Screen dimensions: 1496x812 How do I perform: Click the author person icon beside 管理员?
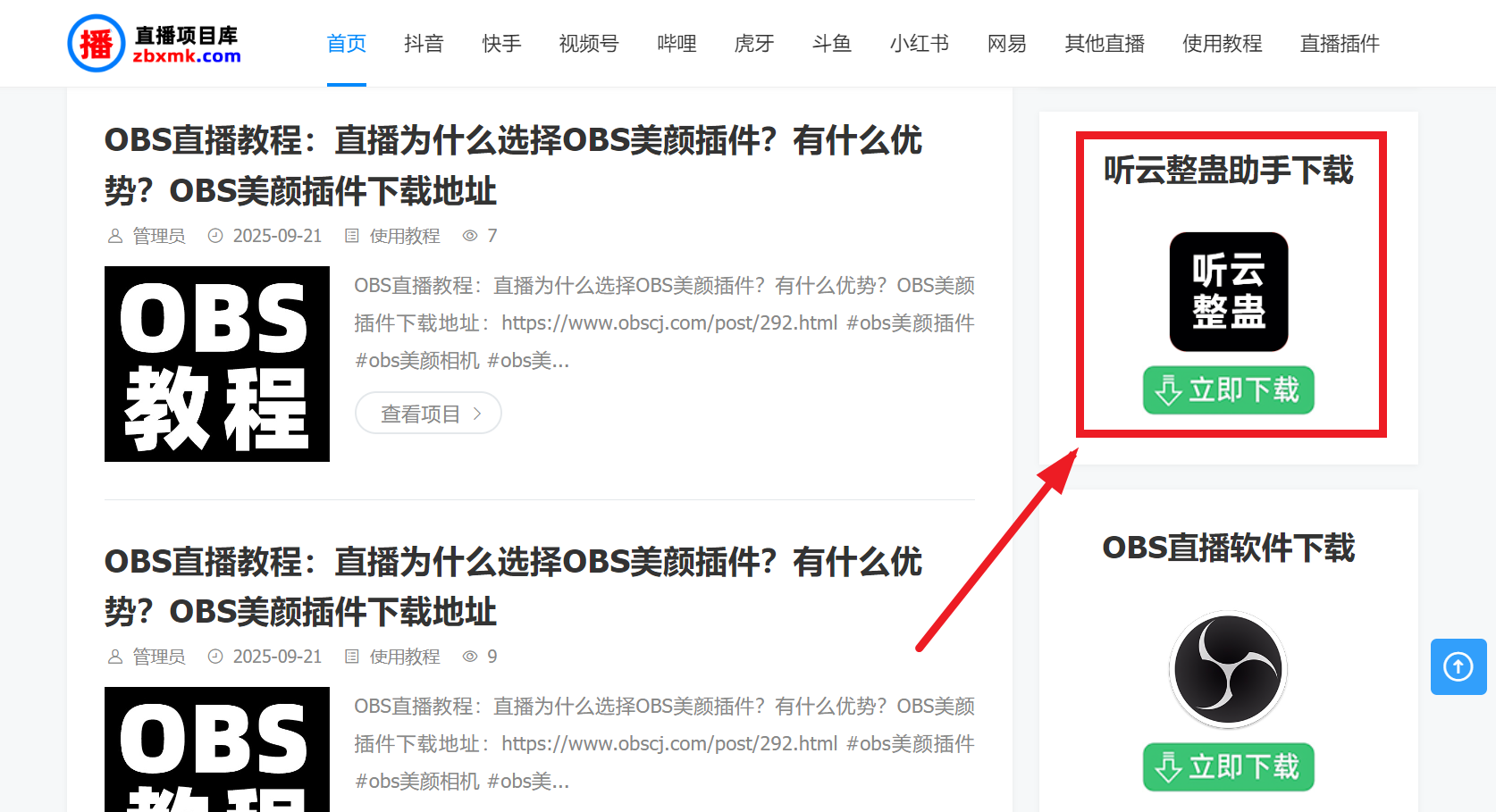pyautogui.click(x=115, y=235)
